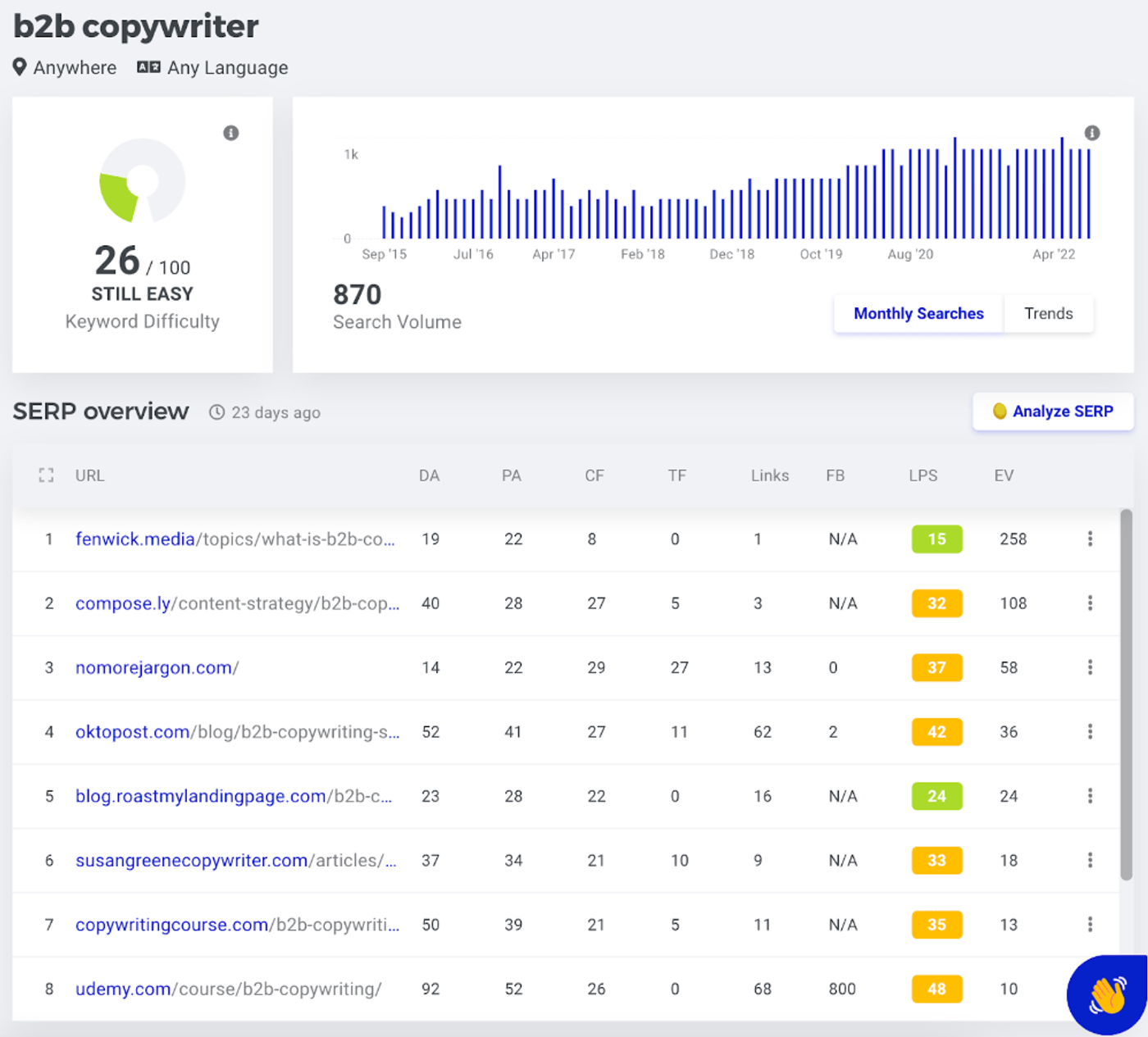Sort by the PA column header

[x=512, y=475]
